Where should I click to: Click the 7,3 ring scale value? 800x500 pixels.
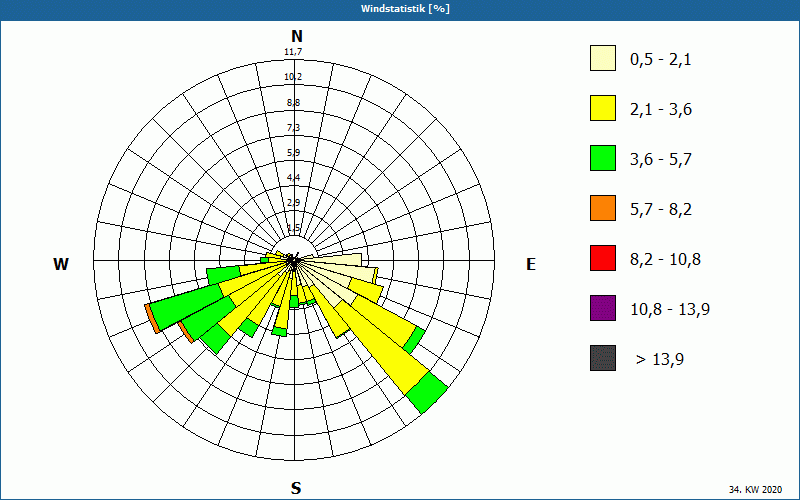[x=293, y=128]
